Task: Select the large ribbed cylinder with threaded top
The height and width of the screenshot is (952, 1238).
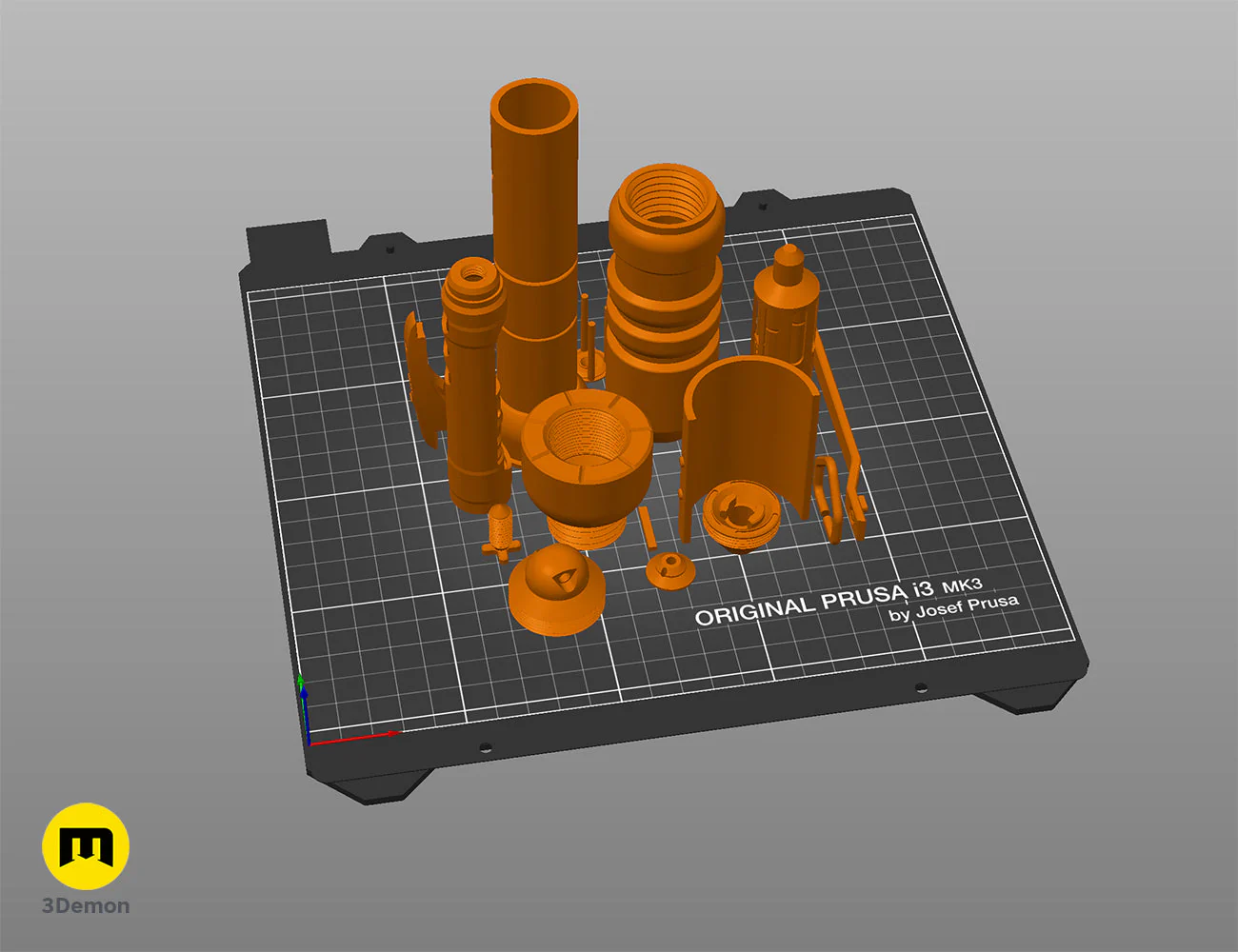Action: [x=665, y=305]
